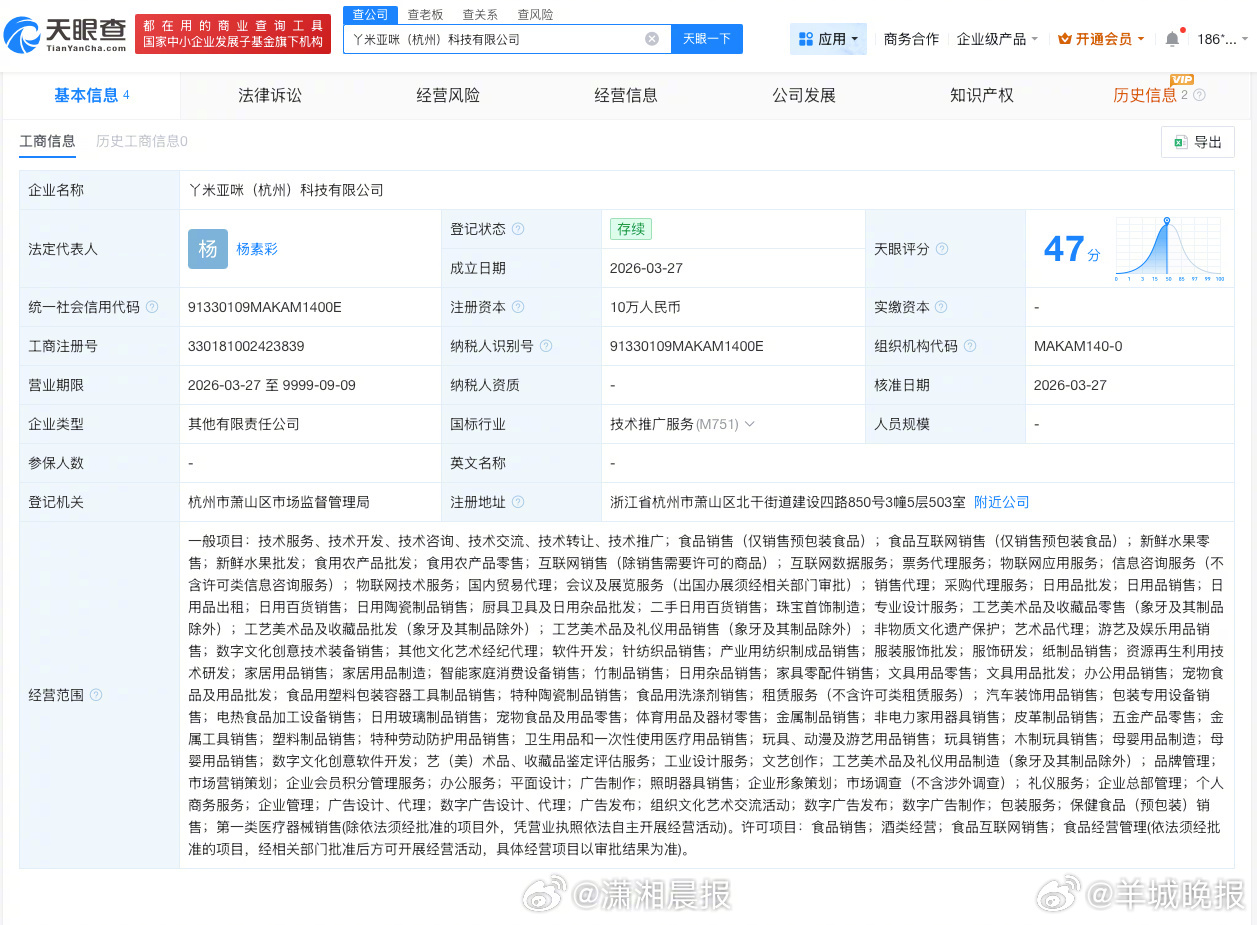The height and width of the screenshot is (925, 1257).
Task: Click the 成立日期 value 2026-03-27
Action: (x=646, y=268)
